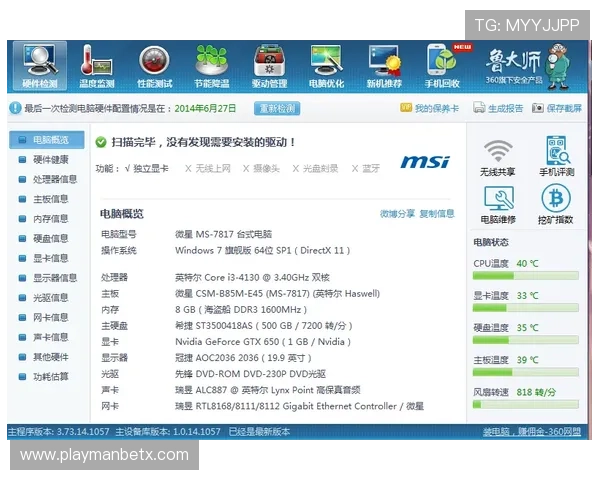600x480 pixels.
Task: Click 主程序版本 3.73.14.1057 text
Action: (59, 432)
